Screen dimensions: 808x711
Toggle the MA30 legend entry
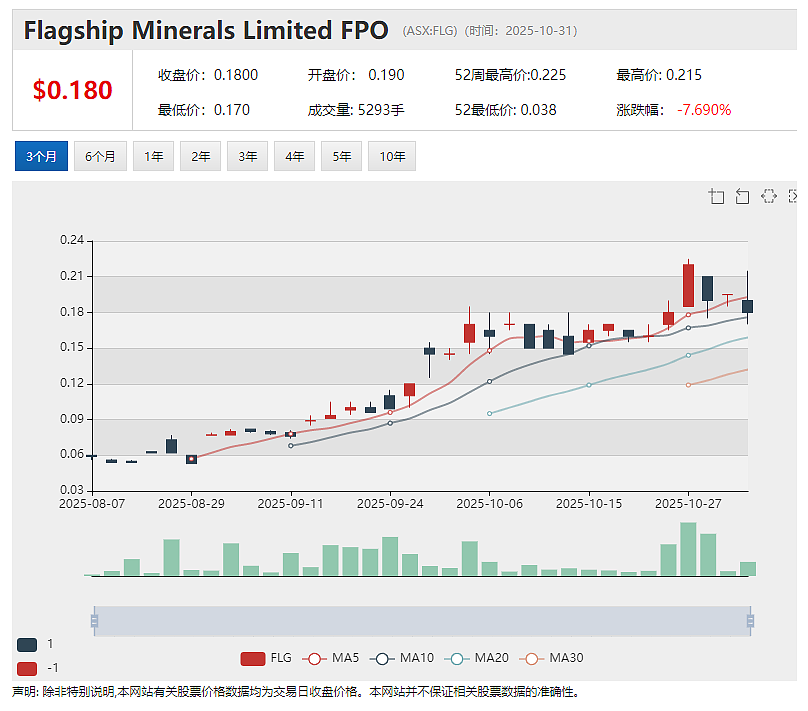click(551, 658)
